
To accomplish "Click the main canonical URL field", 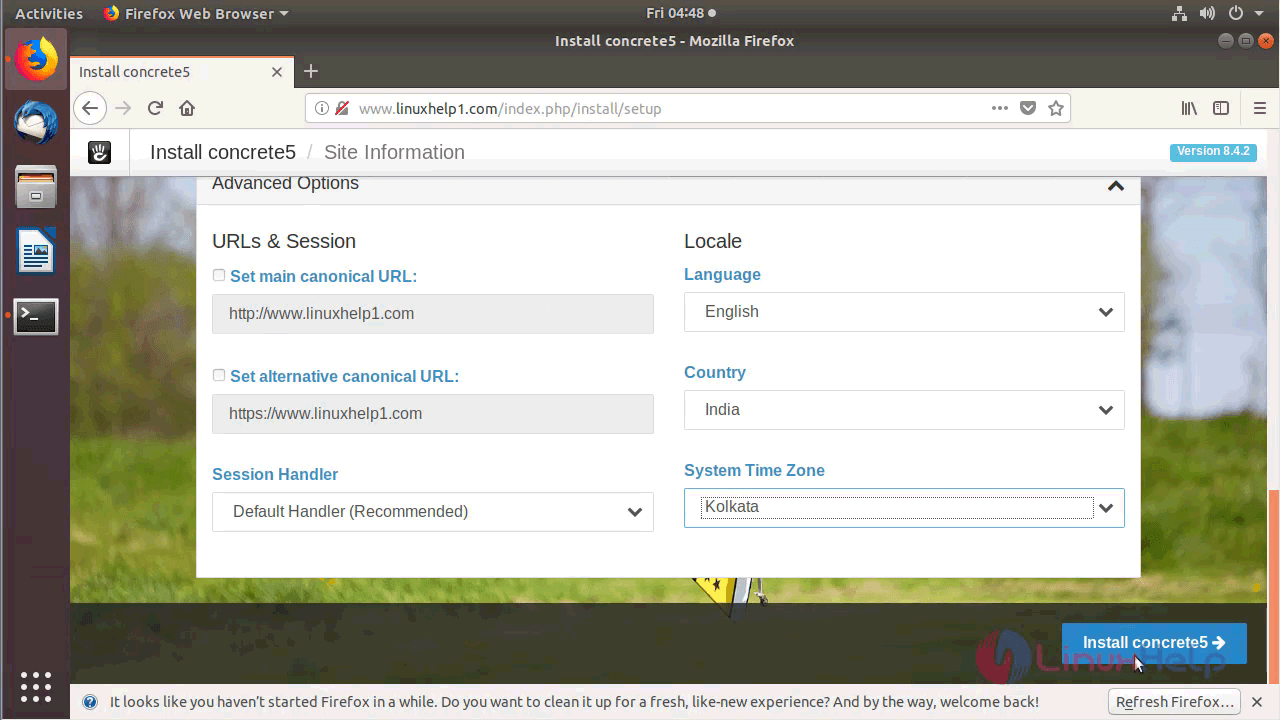I will pyautogui.click(x=433, y=314).
